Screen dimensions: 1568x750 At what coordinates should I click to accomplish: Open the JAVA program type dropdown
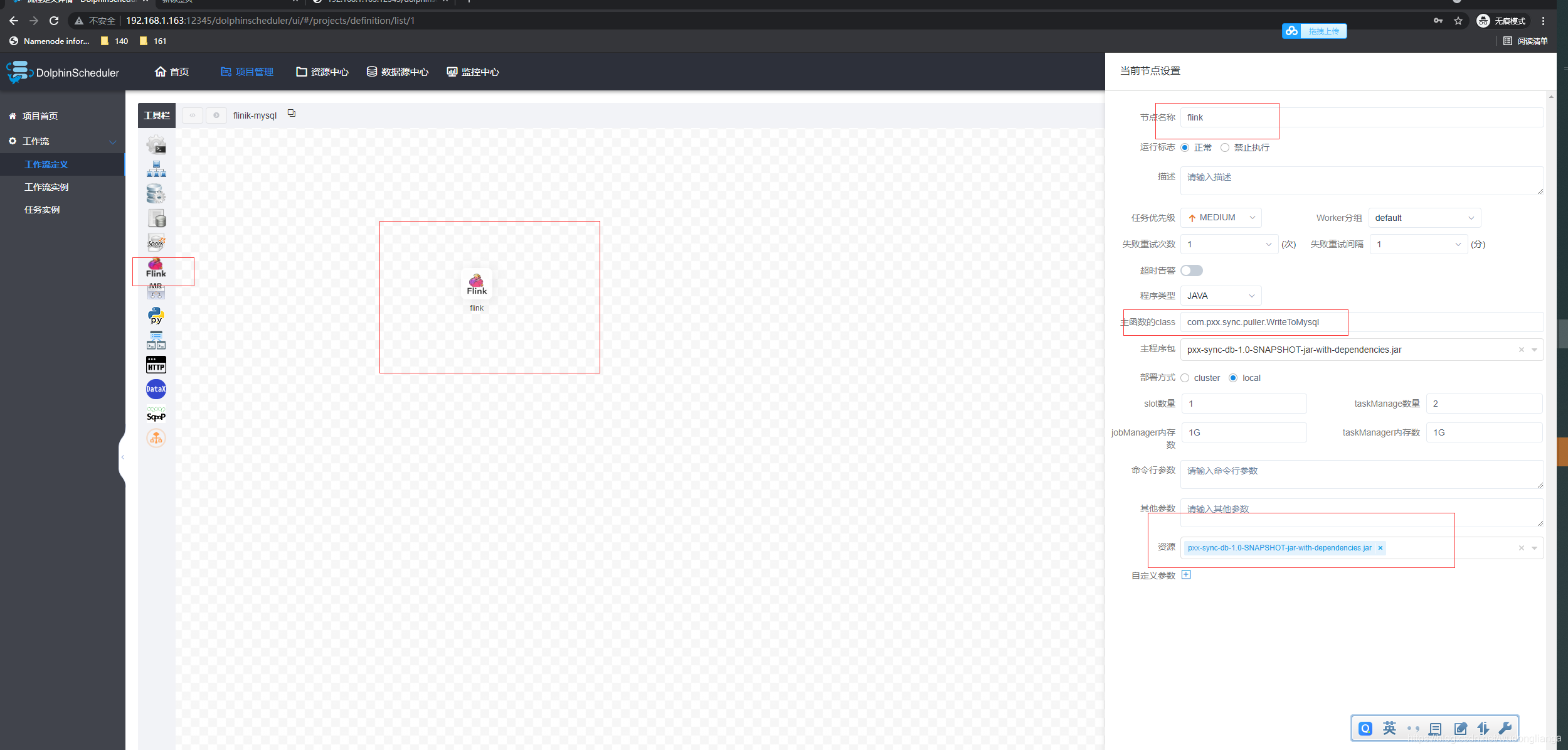(x=1221, y=296)
